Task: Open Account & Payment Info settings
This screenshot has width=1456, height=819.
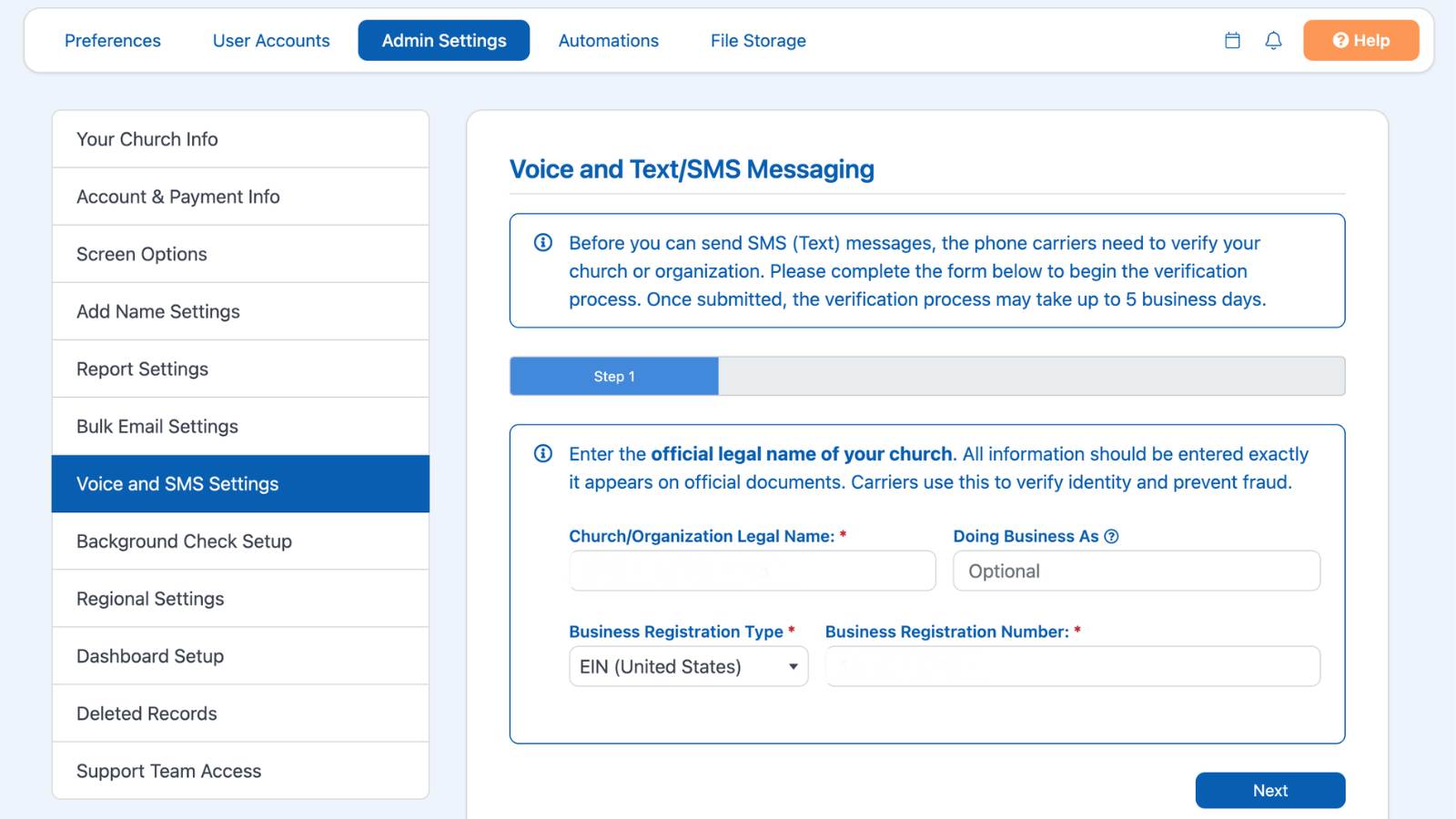Action: [x=240, y=197]
